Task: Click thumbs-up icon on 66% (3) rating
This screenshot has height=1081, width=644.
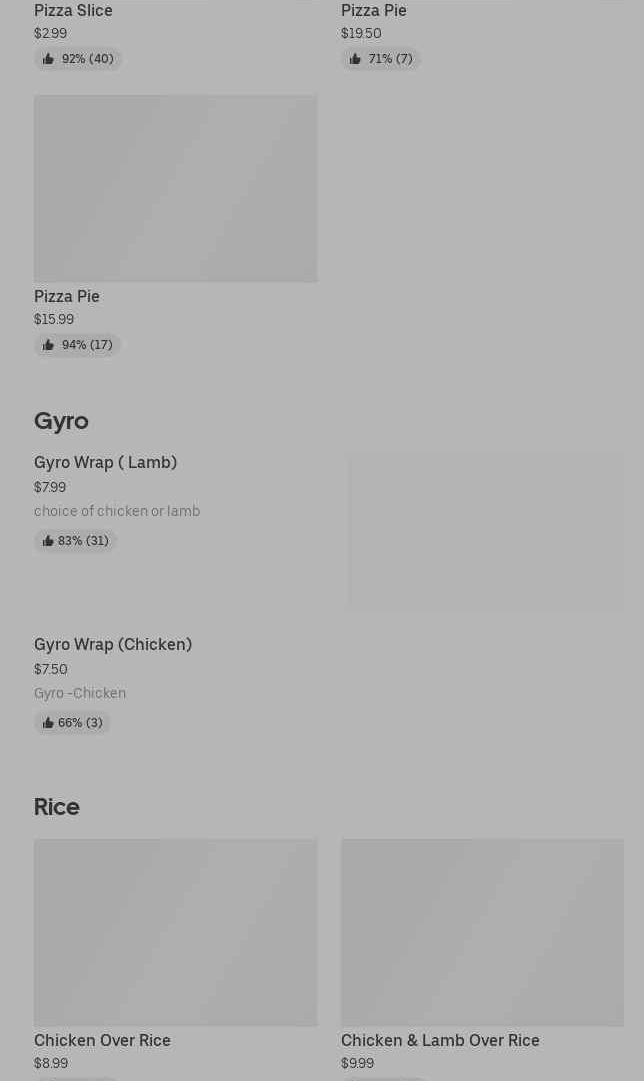Action: (48, 723)
